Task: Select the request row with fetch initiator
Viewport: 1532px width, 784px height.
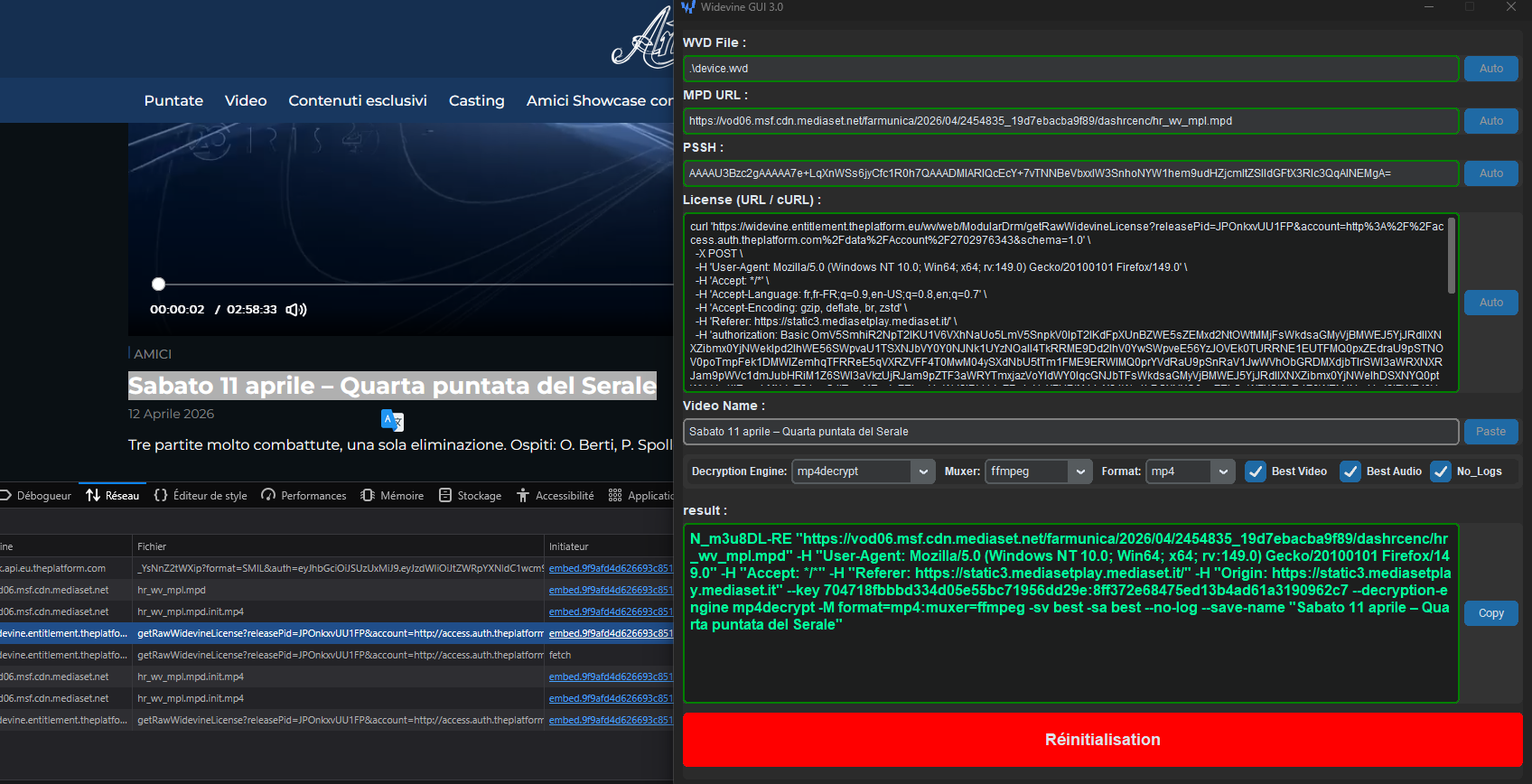Action: pyautogui.click(x=337, y=655)
